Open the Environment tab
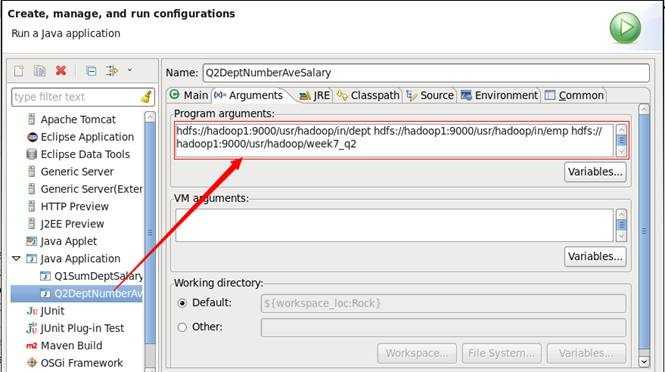Image resolution: width=665 pixels, height=372 pixels. coord(500,95)
